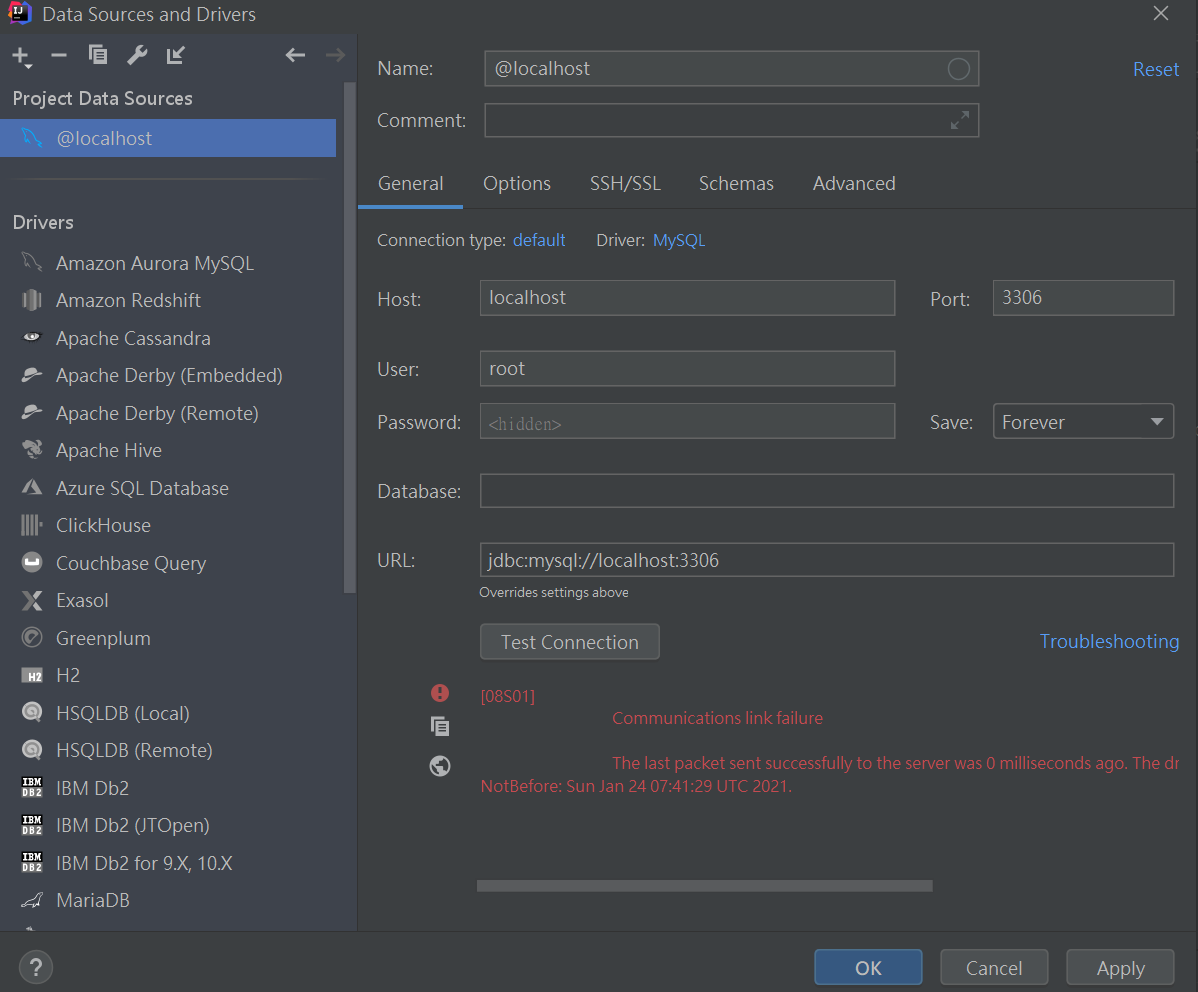
Task: Click the red error indicator icon
Action: 440,692
